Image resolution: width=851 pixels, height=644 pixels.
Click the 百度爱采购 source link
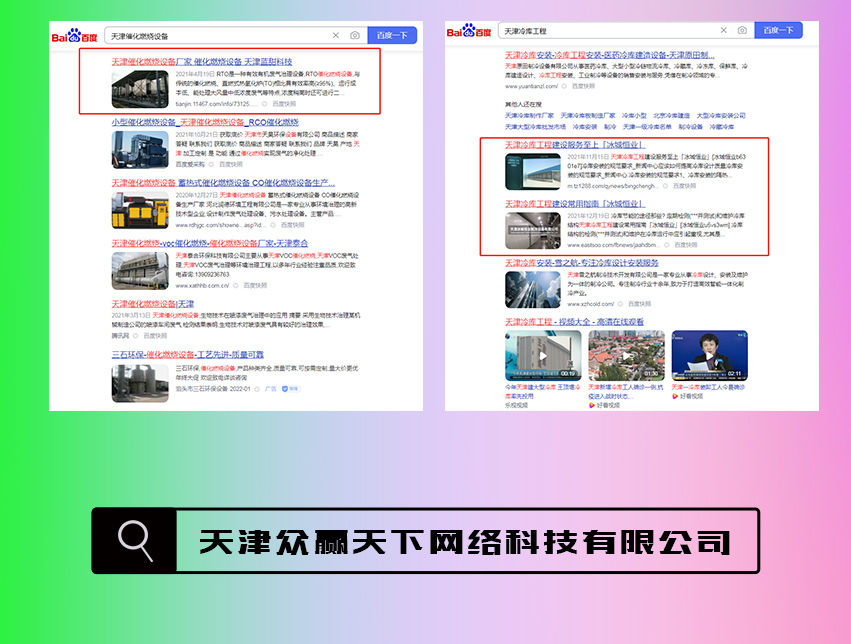(190, 164)
